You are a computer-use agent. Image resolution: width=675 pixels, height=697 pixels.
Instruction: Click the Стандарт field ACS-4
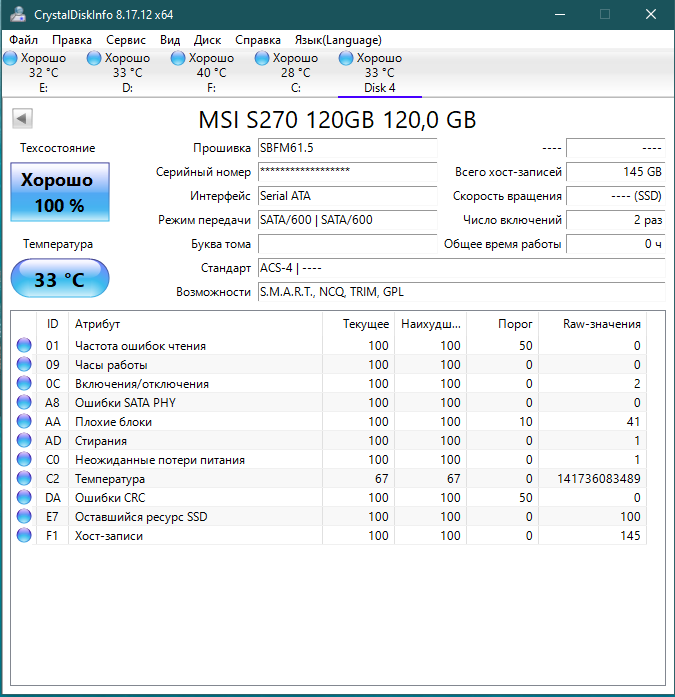(462, 268)
